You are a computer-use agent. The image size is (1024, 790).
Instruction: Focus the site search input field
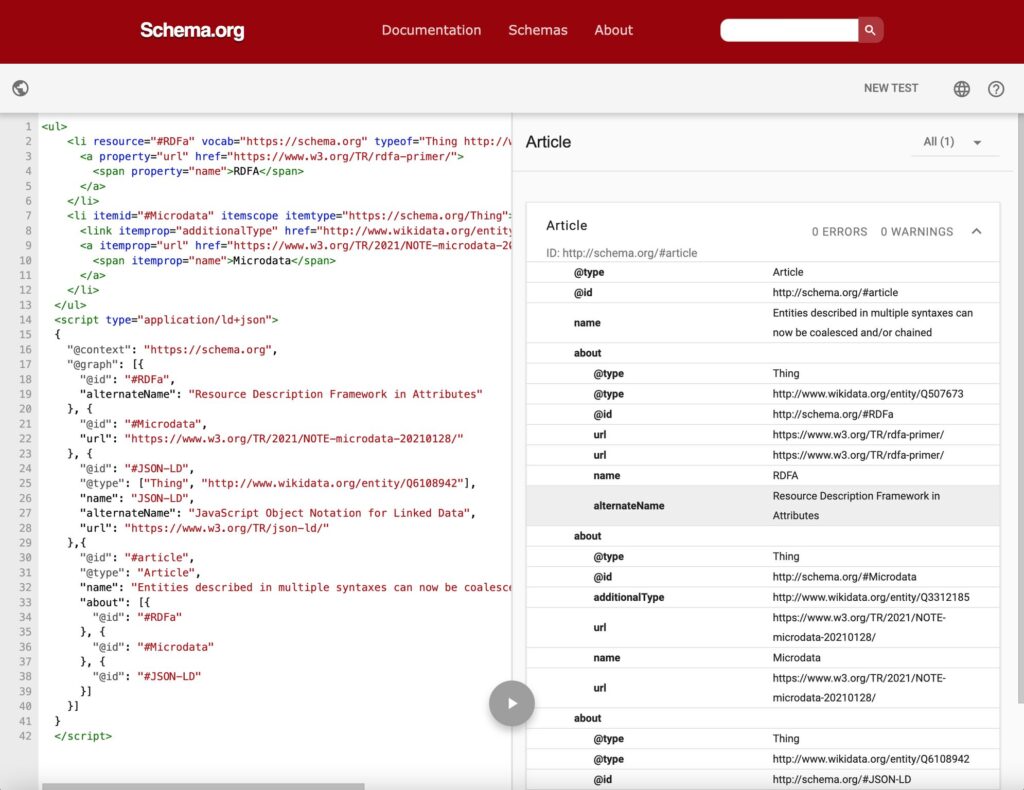pos(788,31)
